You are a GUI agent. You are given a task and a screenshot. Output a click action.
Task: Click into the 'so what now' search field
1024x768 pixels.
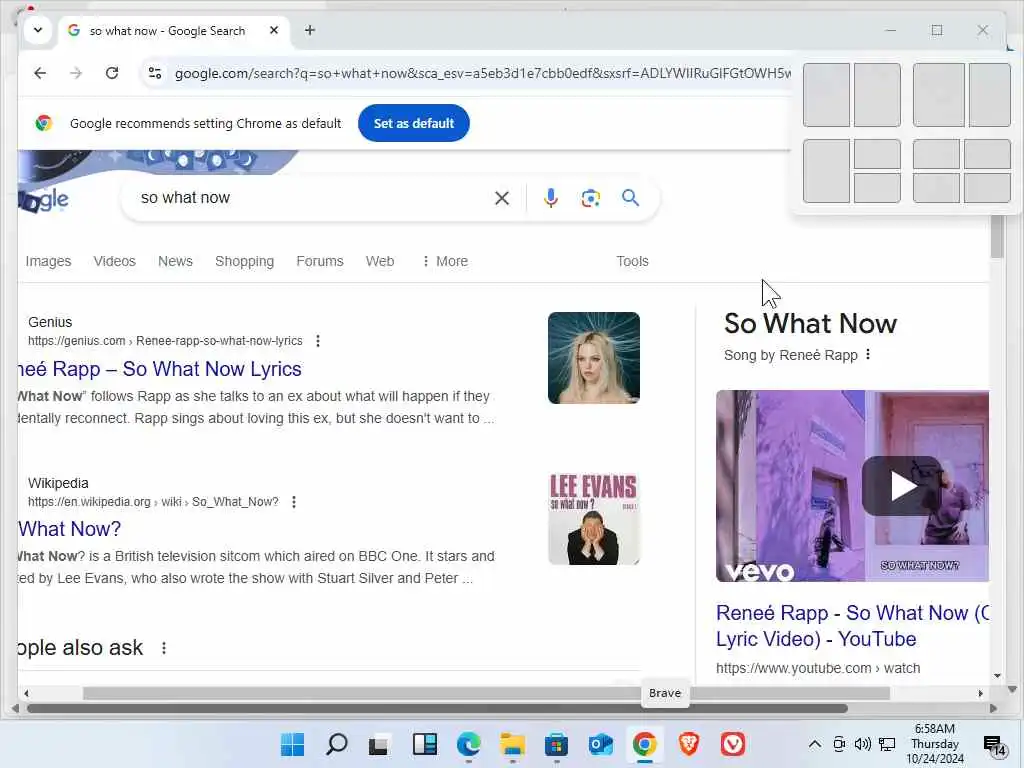pos(307,198)
